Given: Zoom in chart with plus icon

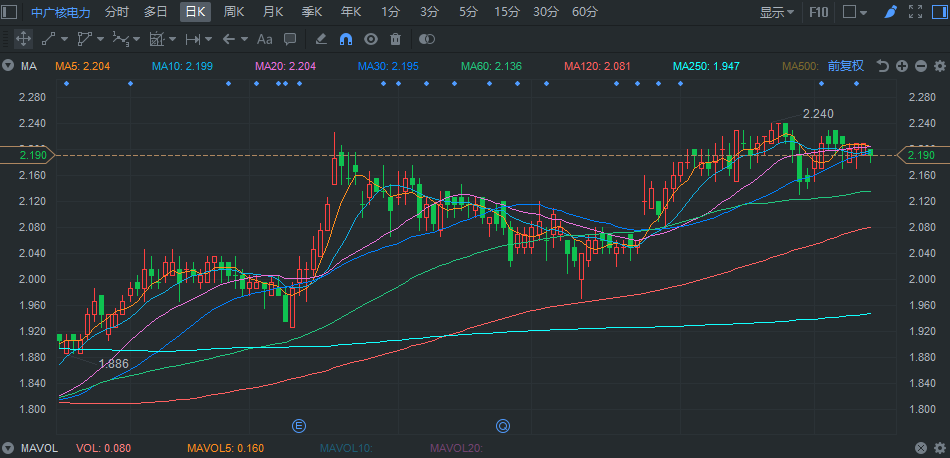Looking at the screenshot, I should coord(901,66).
